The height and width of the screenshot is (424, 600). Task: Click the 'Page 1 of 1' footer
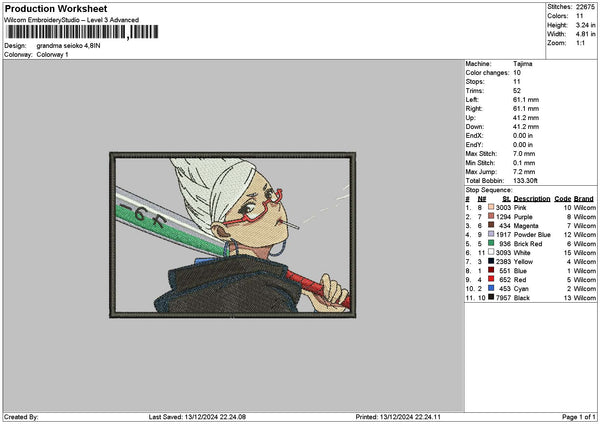[579, 417]
